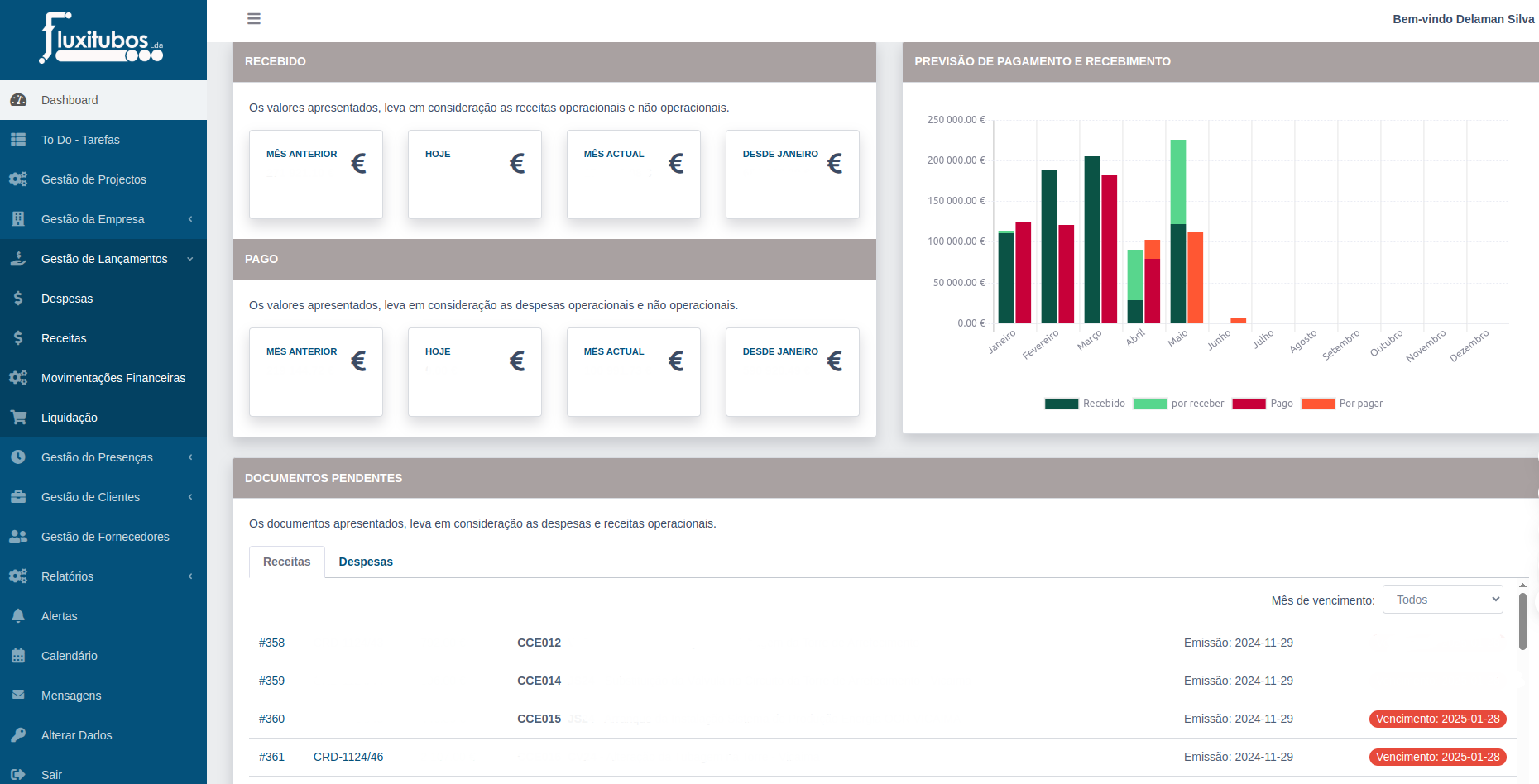This screenshot has height=784, width=1539.
Task: Click the Calendário calendar icon
Action: point(18,656)
